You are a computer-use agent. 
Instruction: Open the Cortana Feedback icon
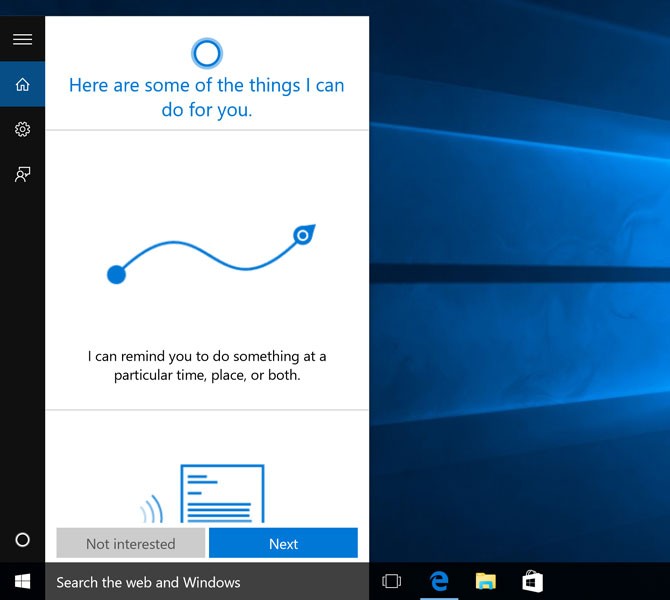click(22, 174)
